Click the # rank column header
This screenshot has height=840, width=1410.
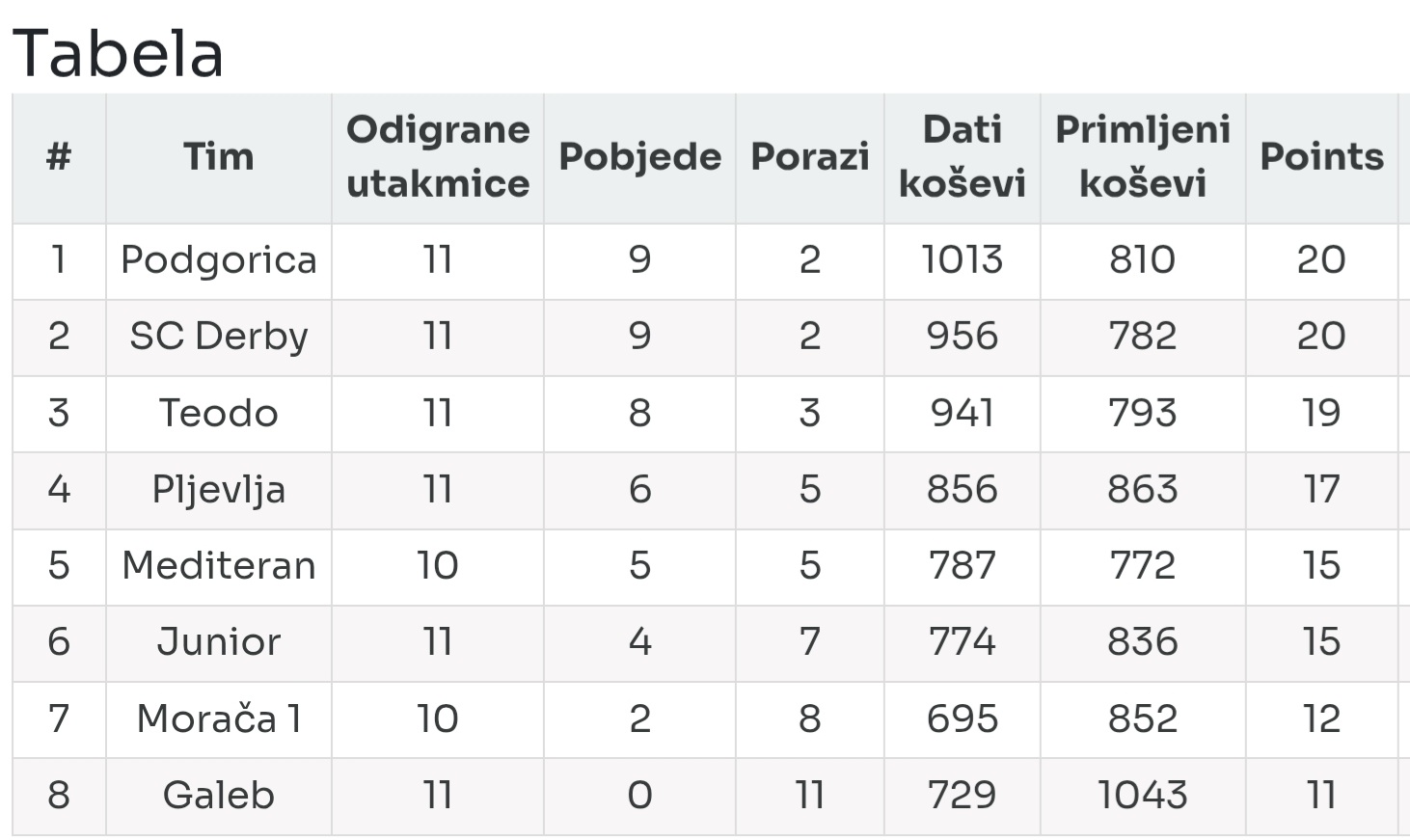coord(59,156)
